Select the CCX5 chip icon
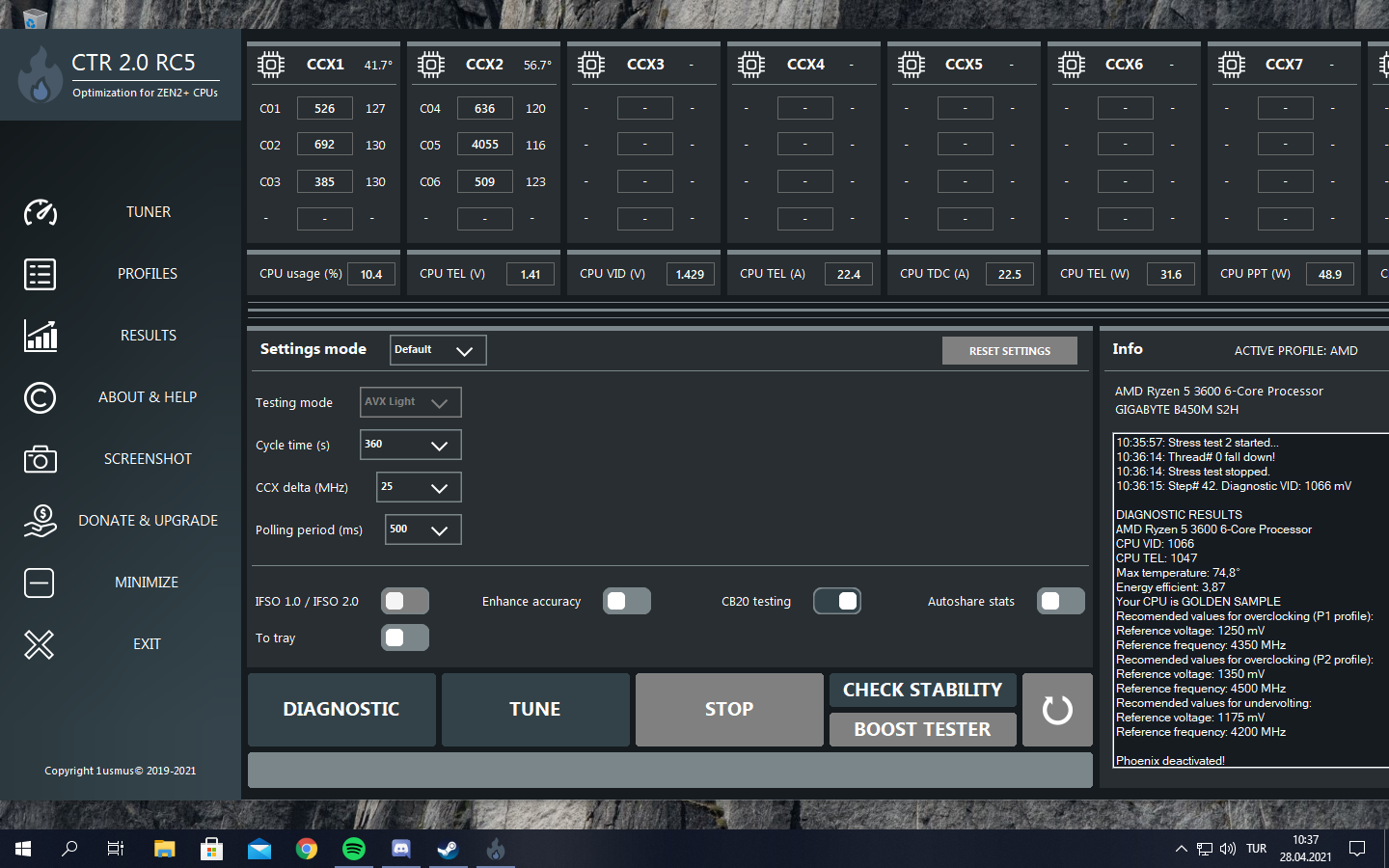The image size is (1389, 868). [x=912, y=65]
